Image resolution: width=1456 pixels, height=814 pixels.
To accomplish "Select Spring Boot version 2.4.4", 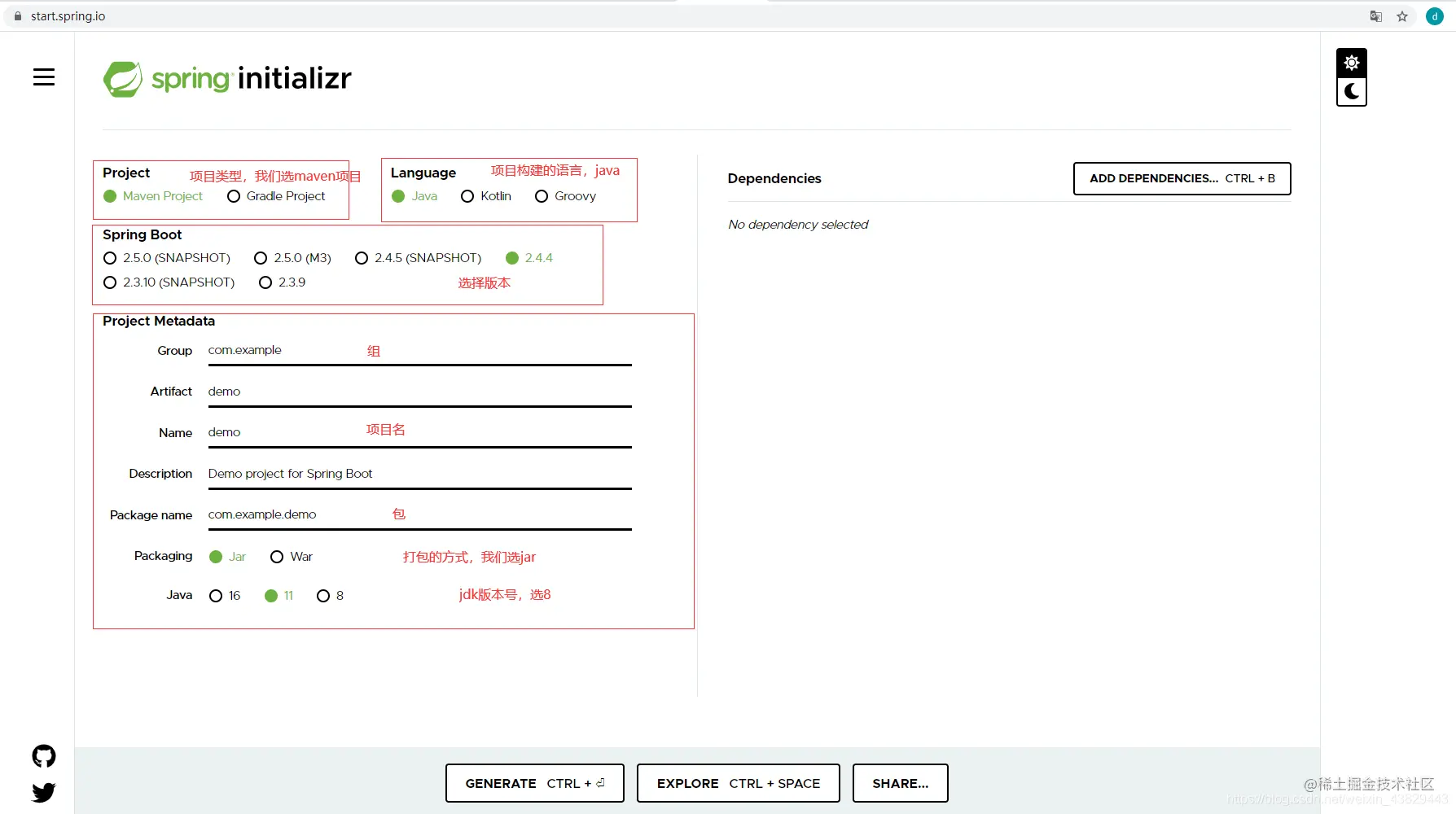I will [x=529, y=258].
